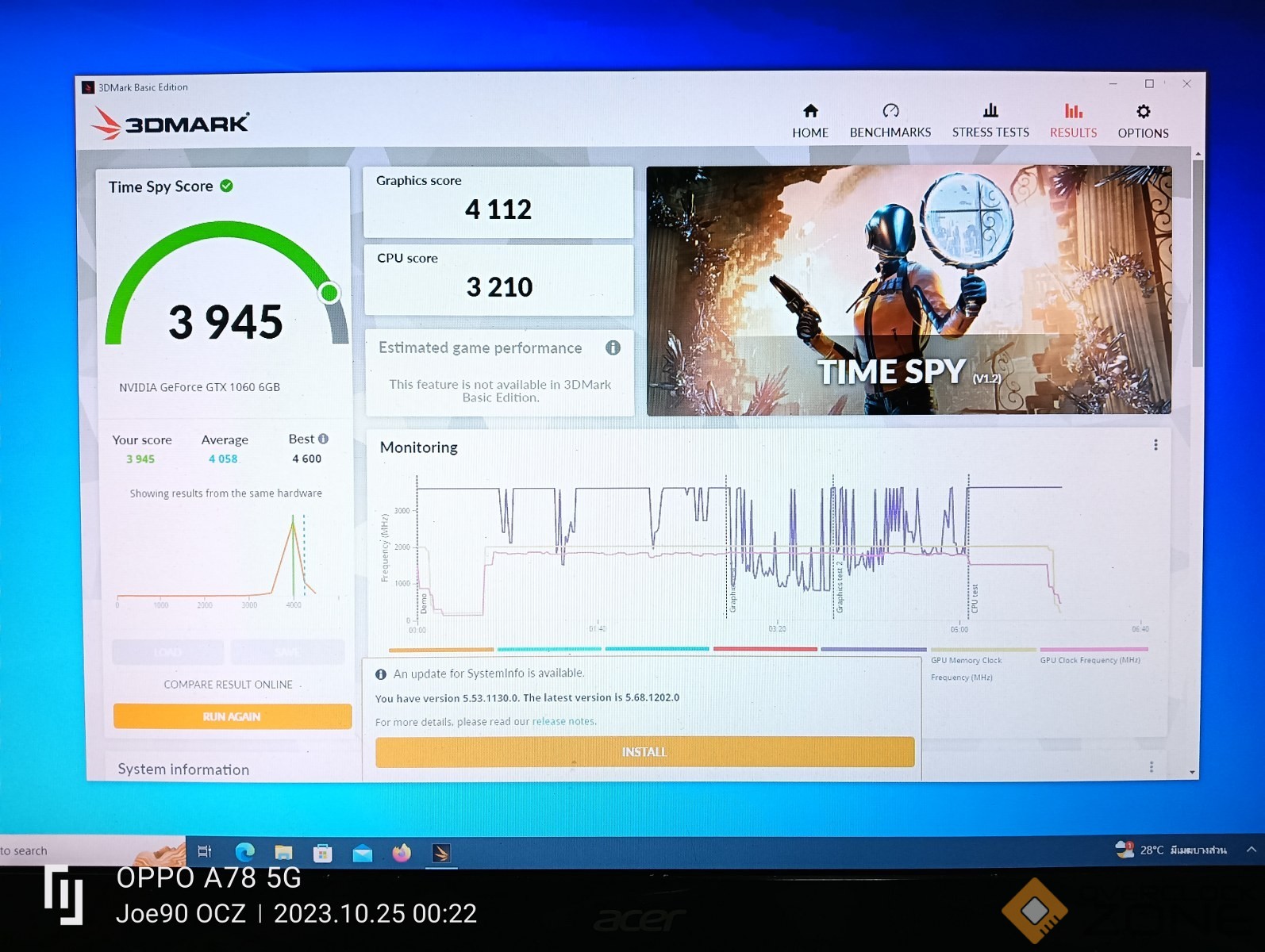The height and width of the screenshot is (952, 1265).
Task: Click the vertical scrollbar of the results page
Action: click(x=1198, y=262)
